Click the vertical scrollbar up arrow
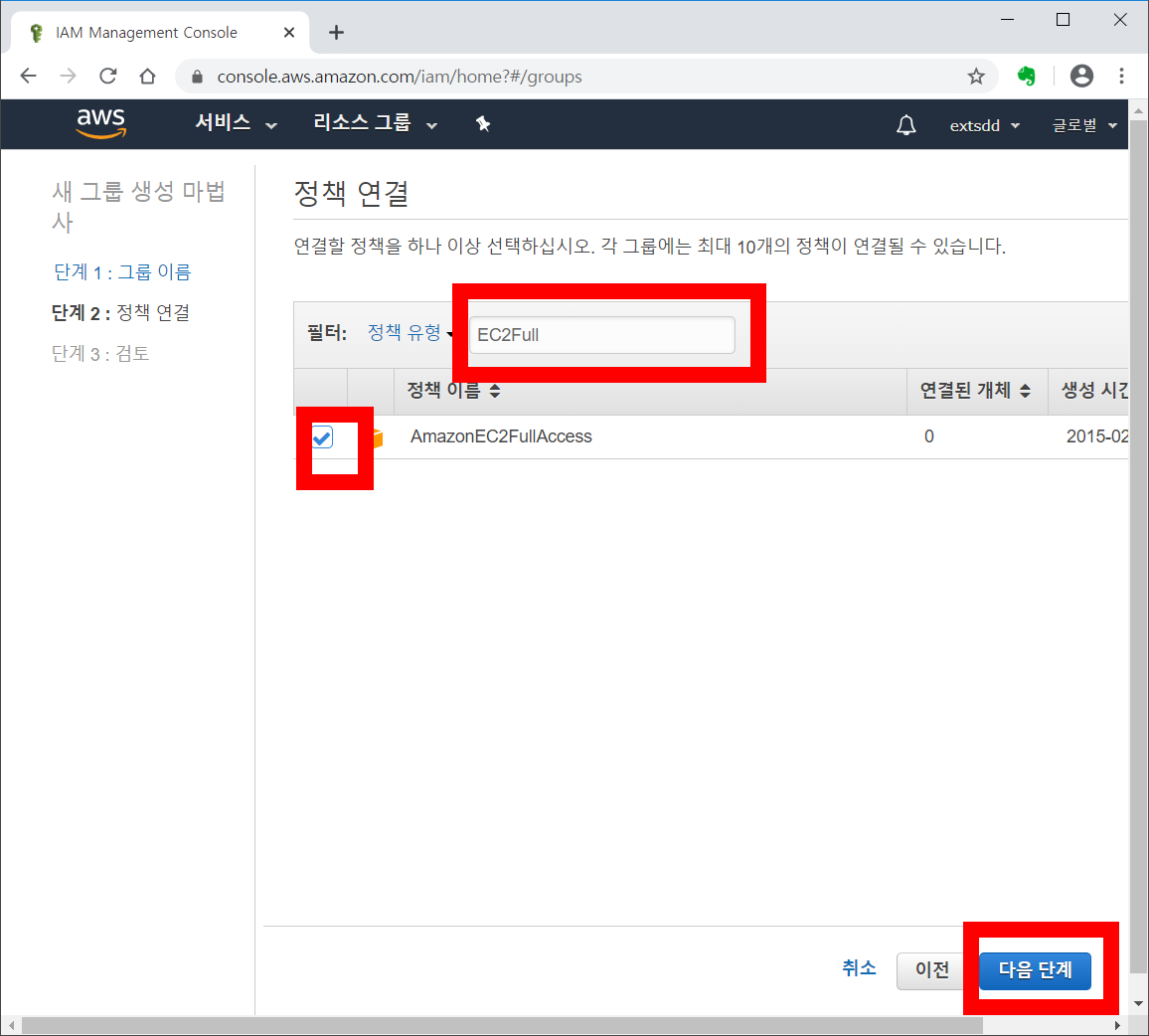Image resolution: width=1149 pixels, height=1036 pixels. 1138,111
